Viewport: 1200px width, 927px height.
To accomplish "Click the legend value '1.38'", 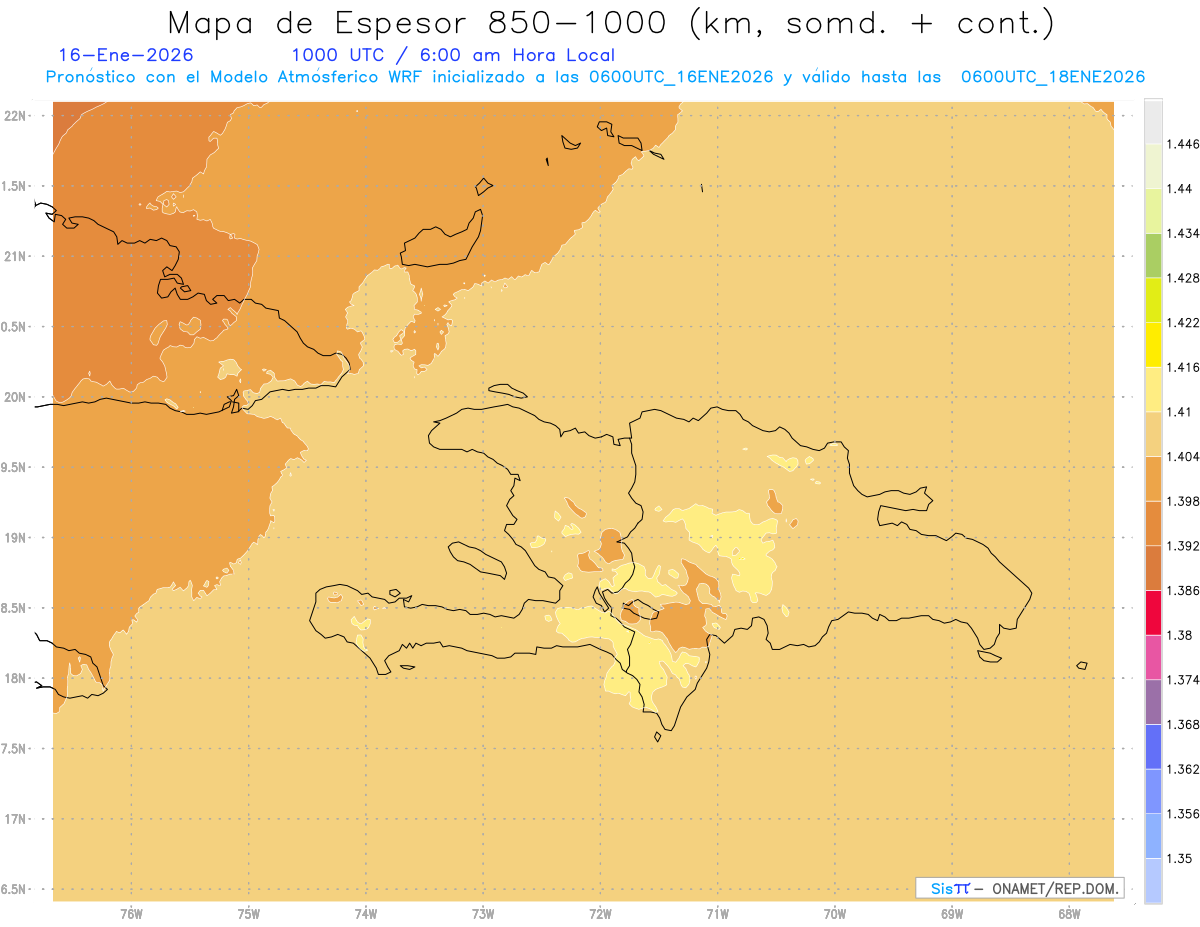I will [x=1180, y=635].
